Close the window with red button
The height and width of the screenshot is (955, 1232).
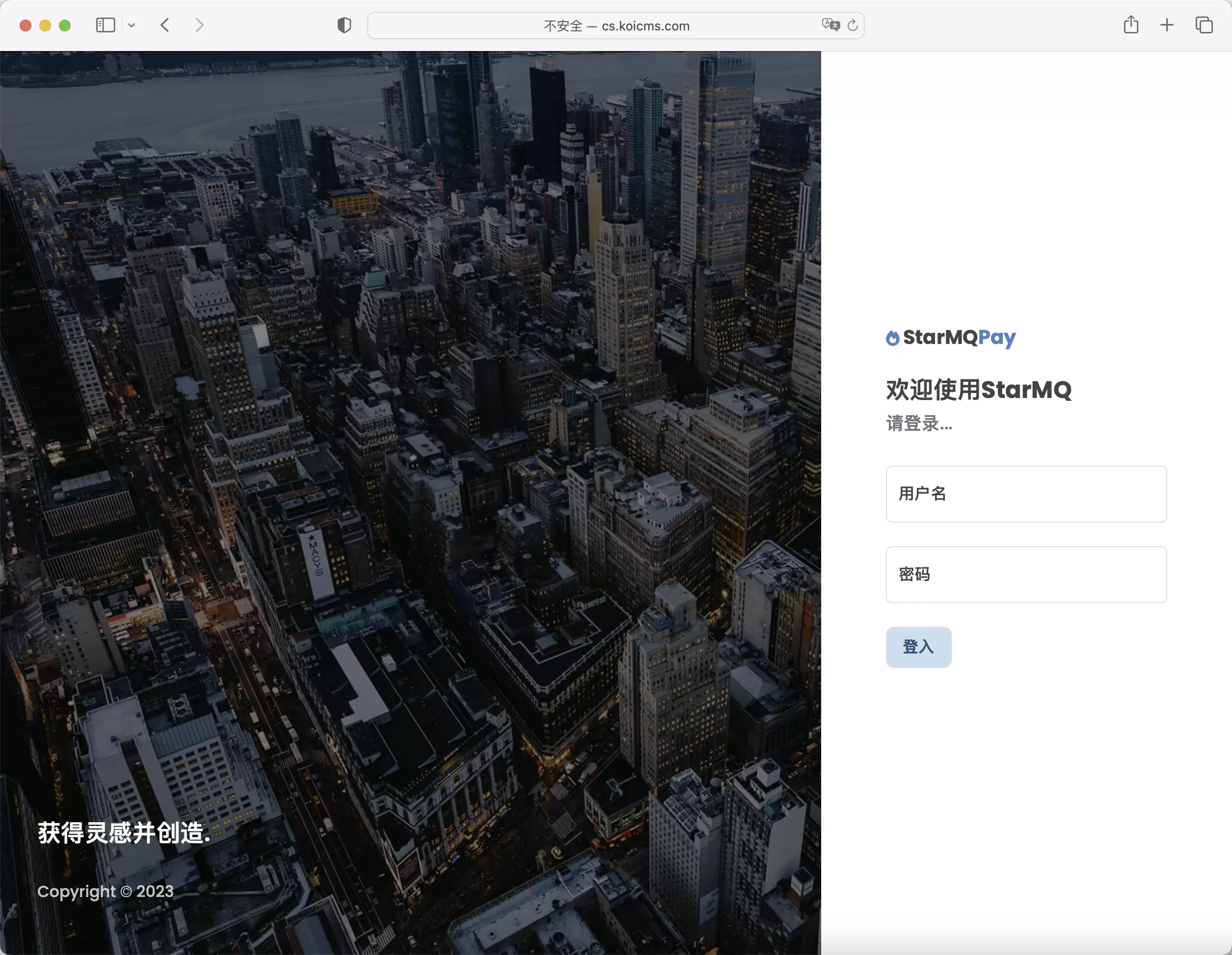click(26, 26)
